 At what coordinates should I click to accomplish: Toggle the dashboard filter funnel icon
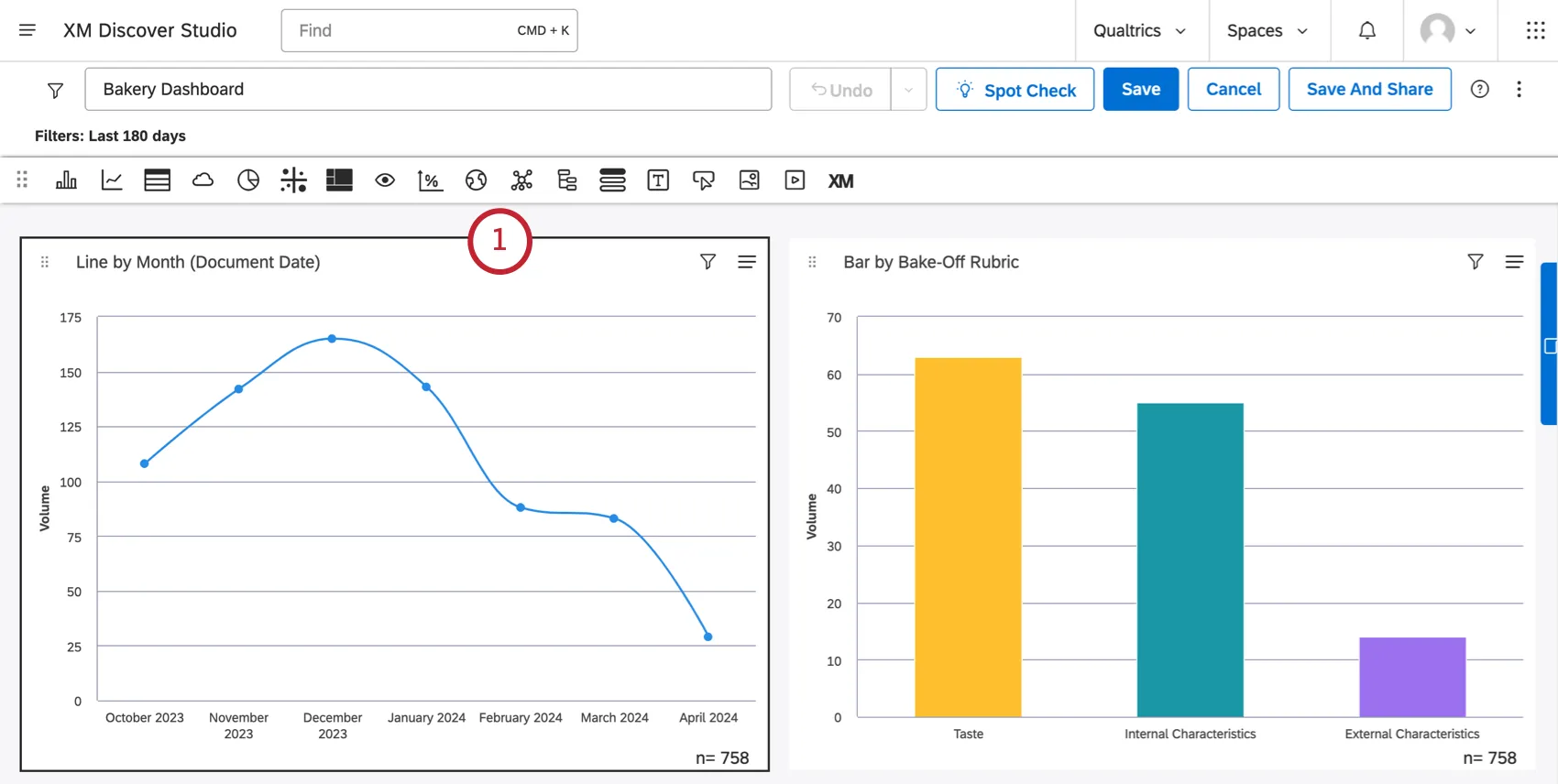[55, 90]
